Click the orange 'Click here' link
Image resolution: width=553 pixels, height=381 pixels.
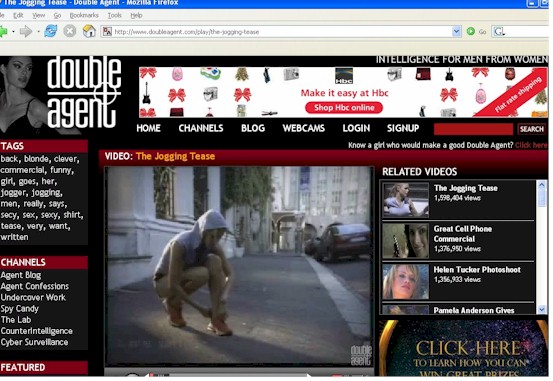tap(531, 145)
